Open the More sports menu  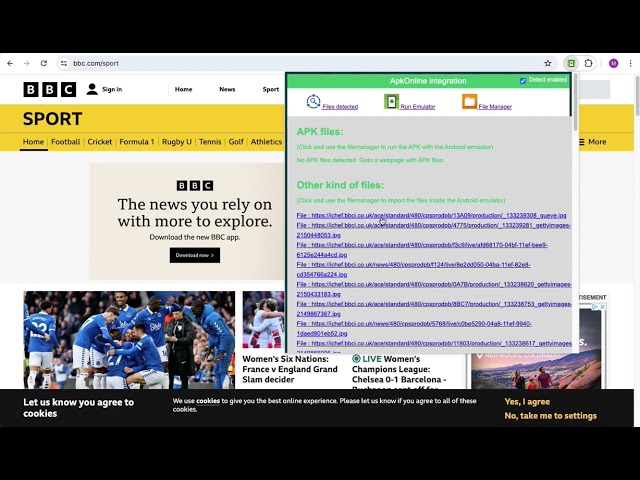pyautogui.click(x=593, y=142)
